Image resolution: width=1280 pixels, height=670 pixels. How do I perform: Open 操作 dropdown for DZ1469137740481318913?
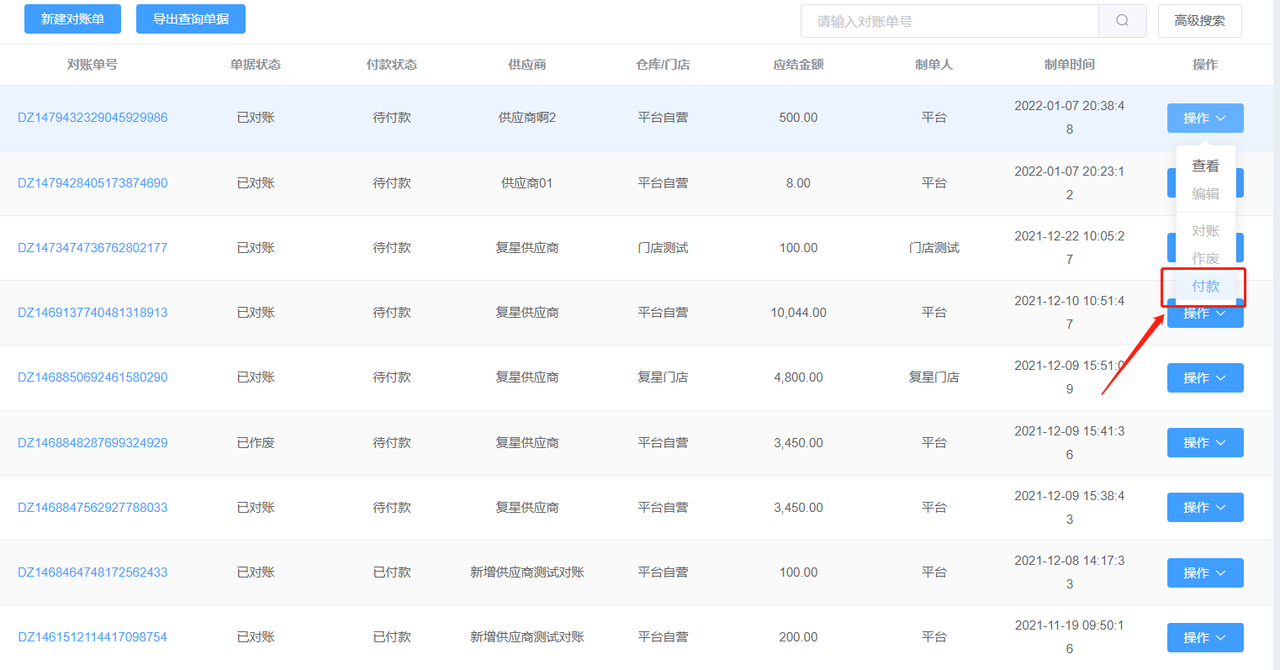(1205, 314)
